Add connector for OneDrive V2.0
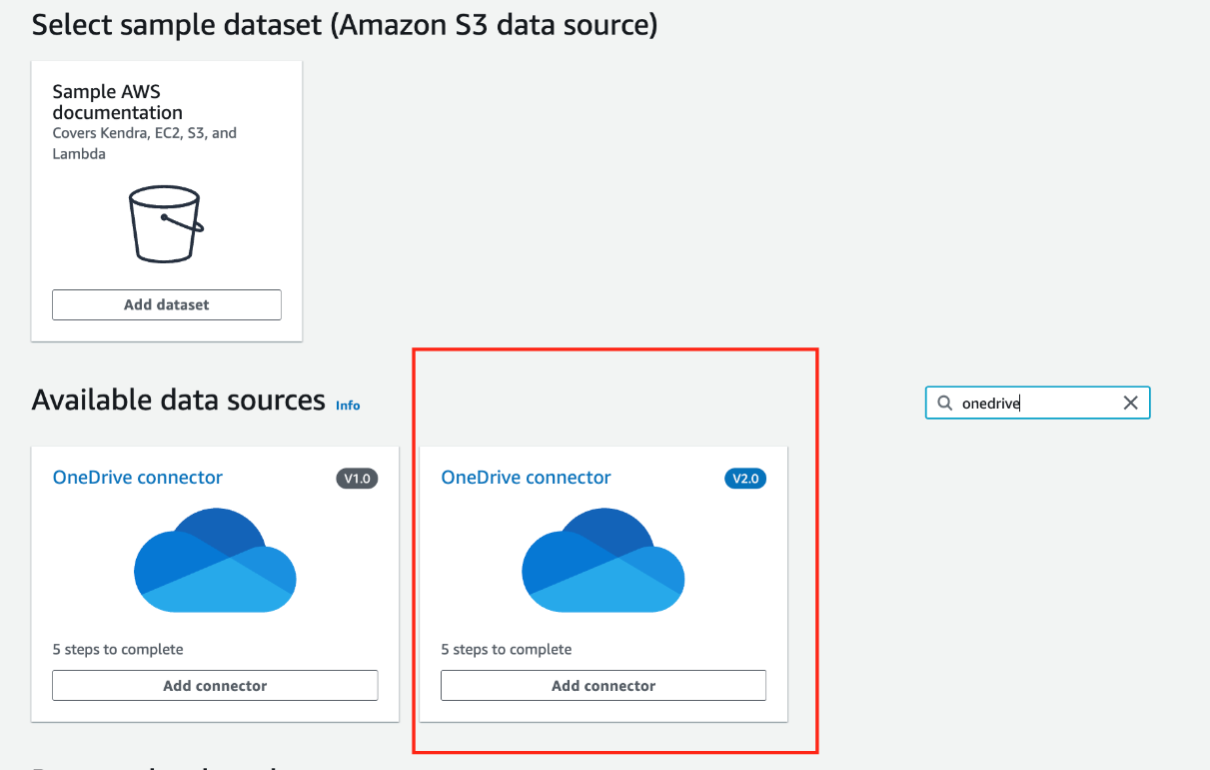Viewport: 1210px width, 770px height. click(x=603, y=686)
